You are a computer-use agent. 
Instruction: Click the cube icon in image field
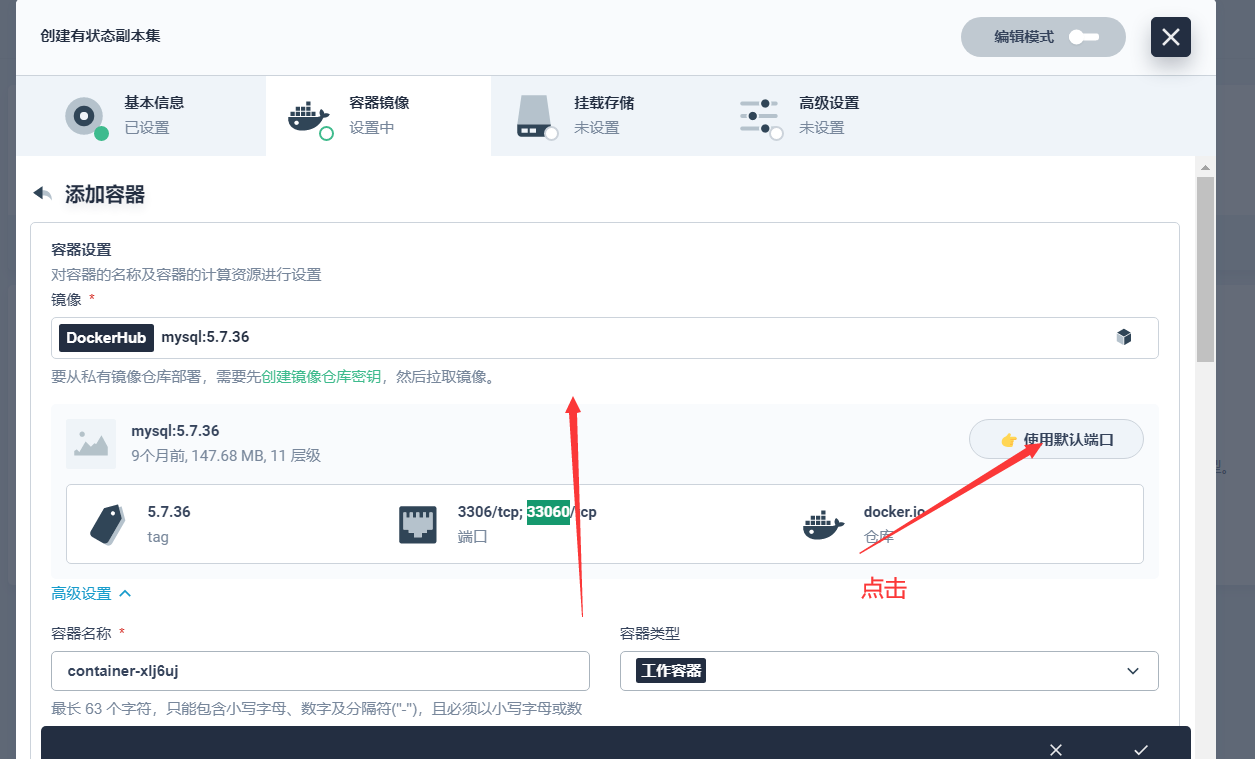(1123, 337)
